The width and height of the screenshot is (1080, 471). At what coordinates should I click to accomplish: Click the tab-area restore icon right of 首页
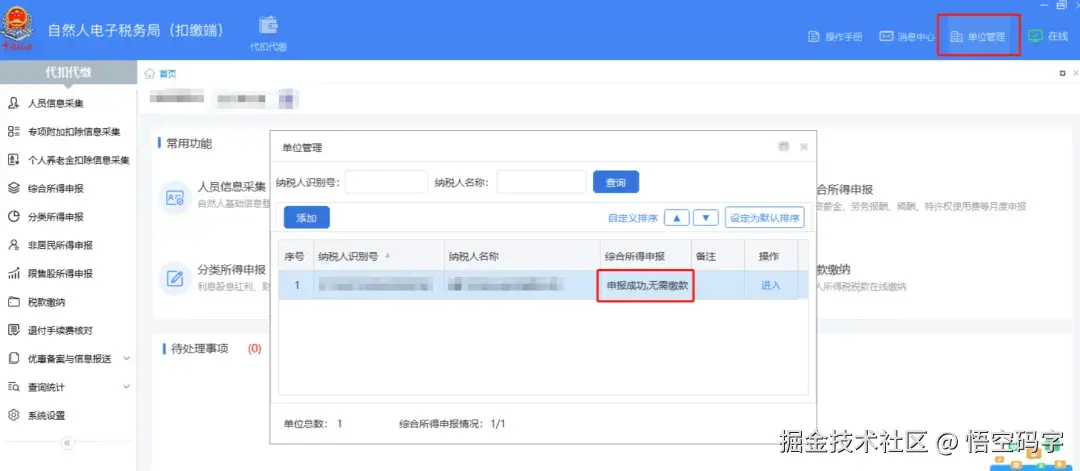tap(1061, 72)
